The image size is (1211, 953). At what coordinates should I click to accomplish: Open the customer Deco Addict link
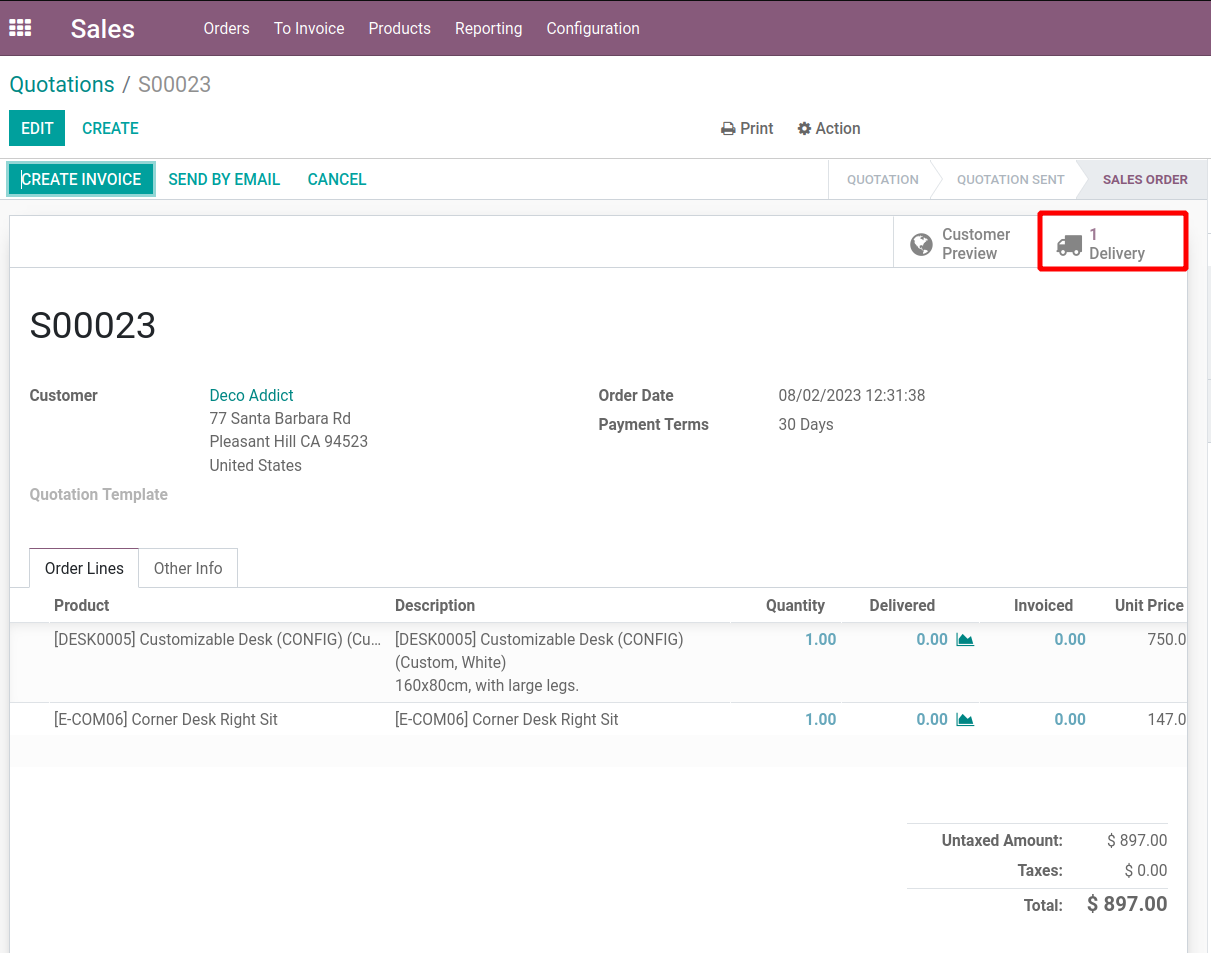(251, 395)
